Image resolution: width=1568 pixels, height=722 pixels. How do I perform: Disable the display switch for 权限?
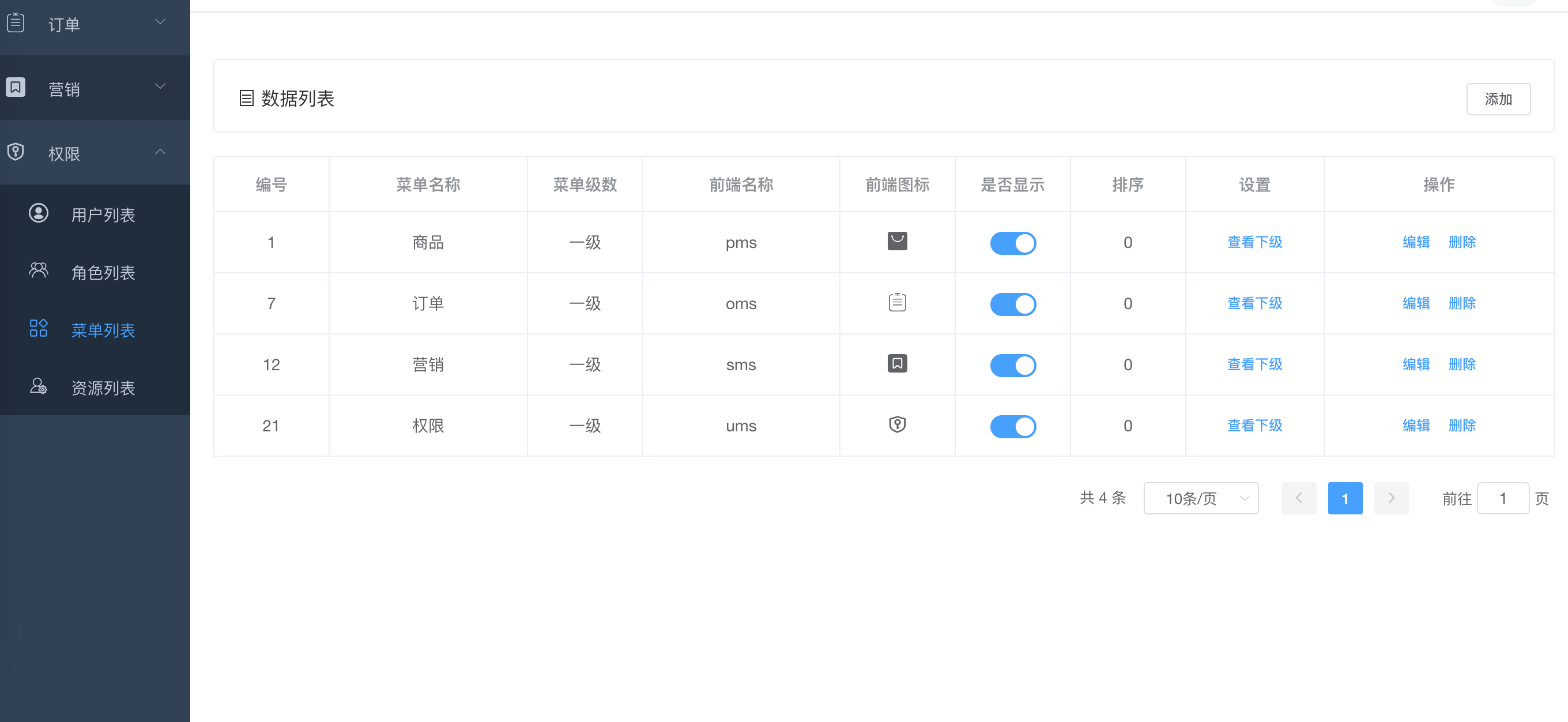(1013, 427)
